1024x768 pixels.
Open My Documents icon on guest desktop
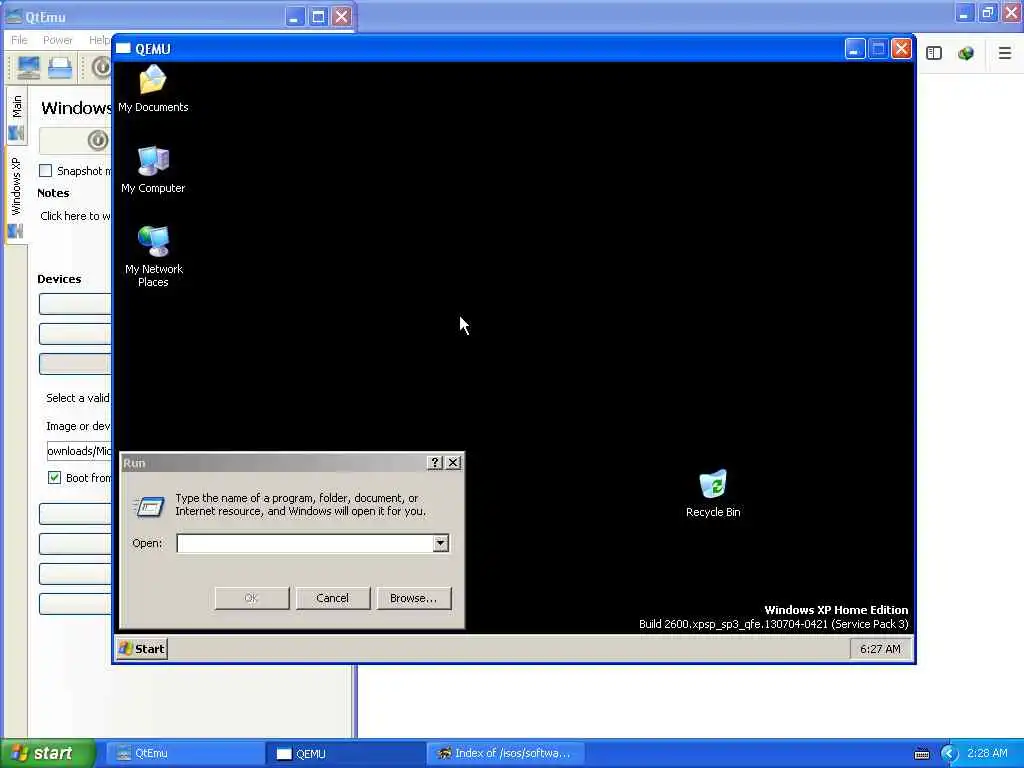coord(153,89)
